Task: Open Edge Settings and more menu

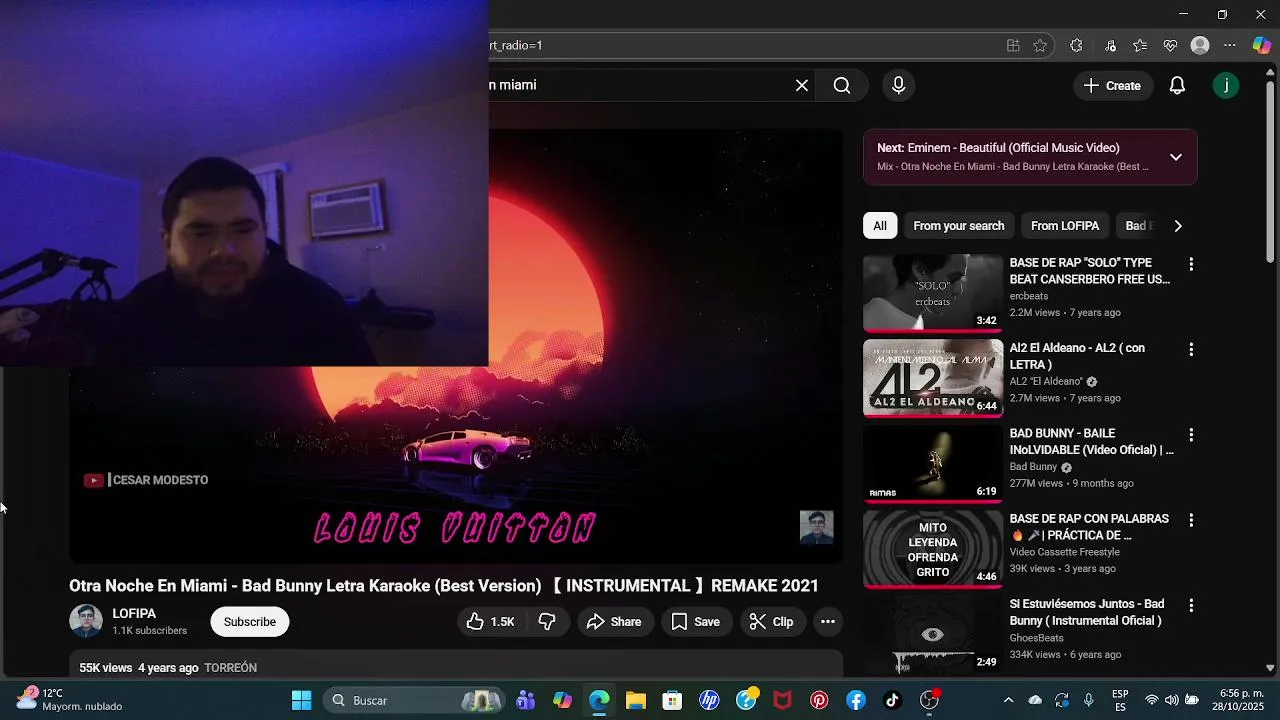Action: (x=1230, y=45)
